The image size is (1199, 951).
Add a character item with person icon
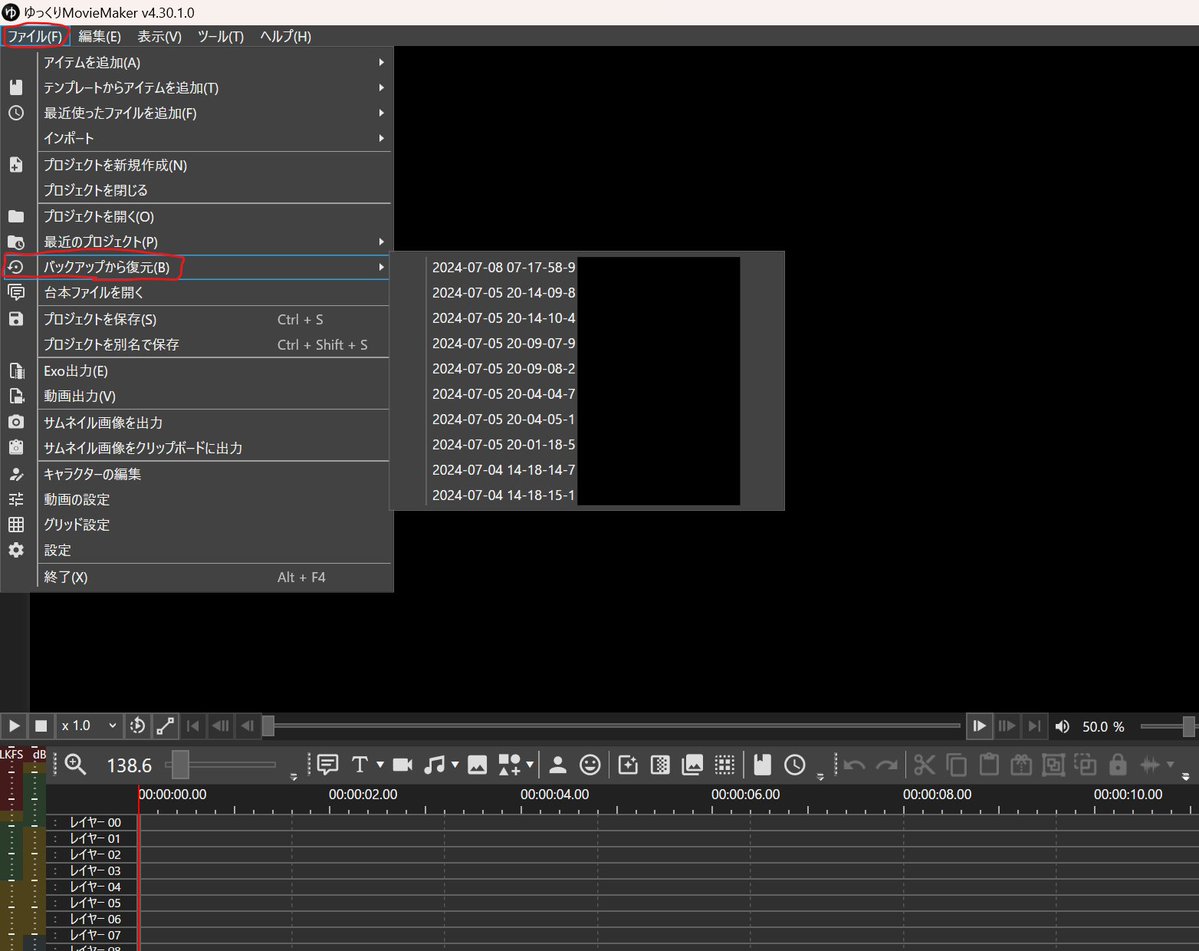tap(558, 764)
